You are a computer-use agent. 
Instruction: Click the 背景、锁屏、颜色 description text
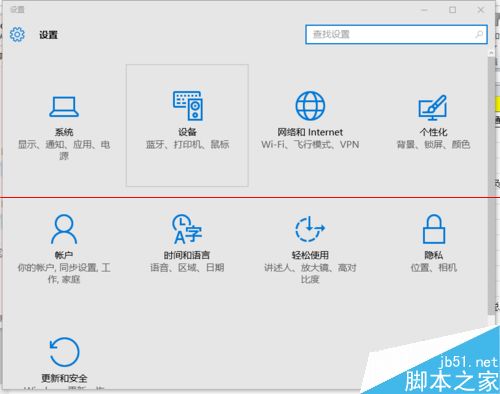click(433, 144)
